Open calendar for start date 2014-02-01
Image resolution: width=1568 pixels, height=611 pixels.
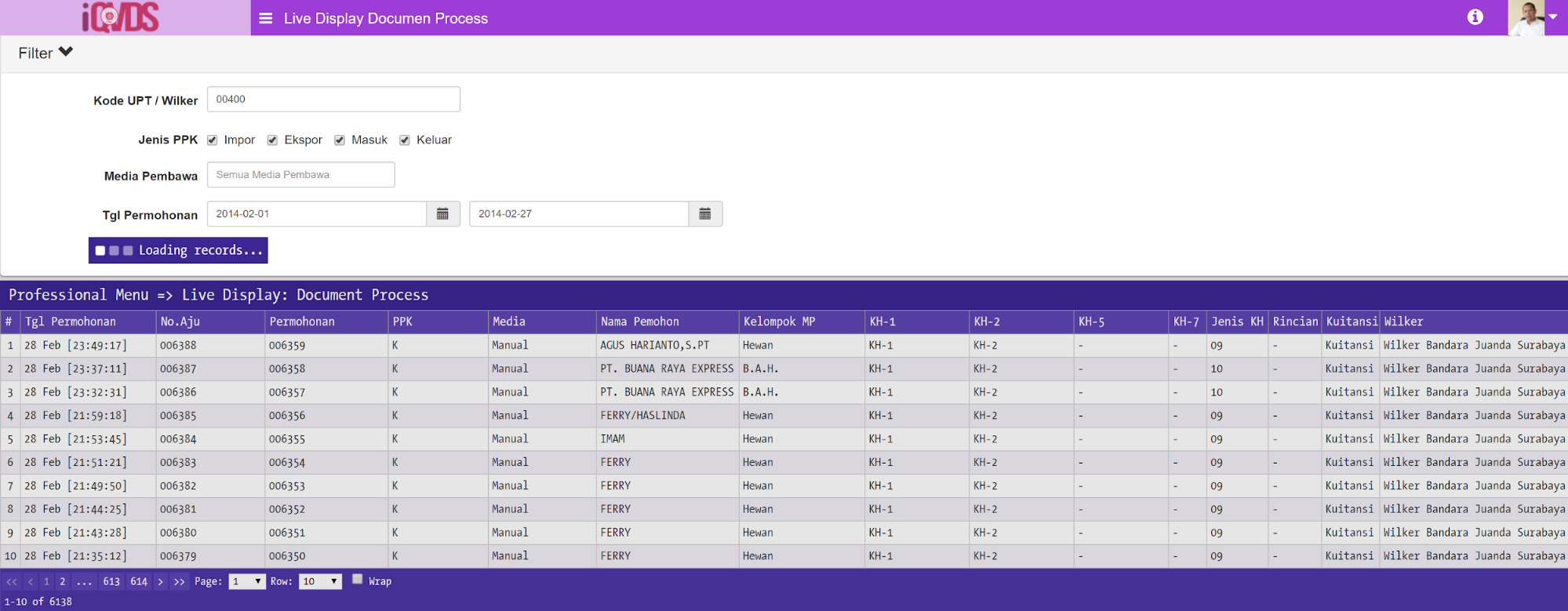click(442, 214)
